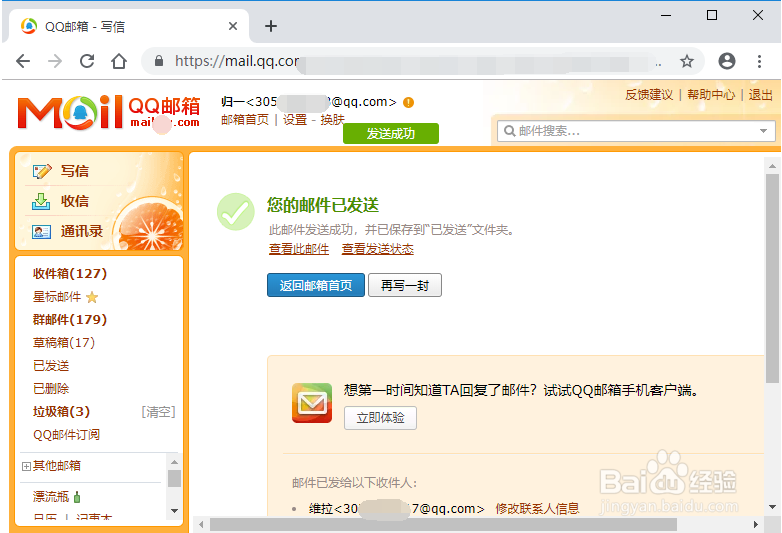Screen dimensions: 782x533
Task: Expand 其他邮箱 tree node
Action: click(x=26, y=466)
